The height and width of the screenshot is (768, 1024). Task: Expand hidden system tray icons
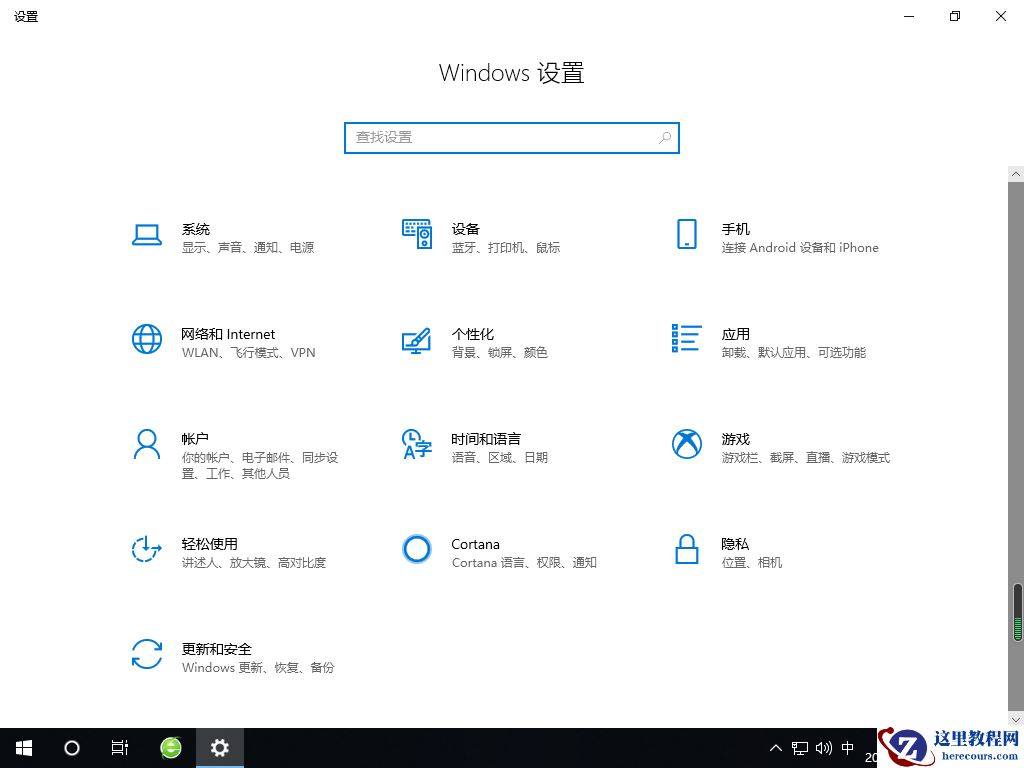click(776, 747)
